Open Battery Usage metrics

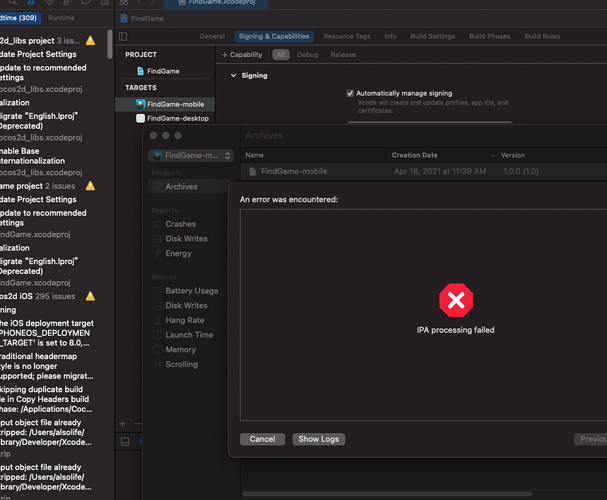click(192, 291)
